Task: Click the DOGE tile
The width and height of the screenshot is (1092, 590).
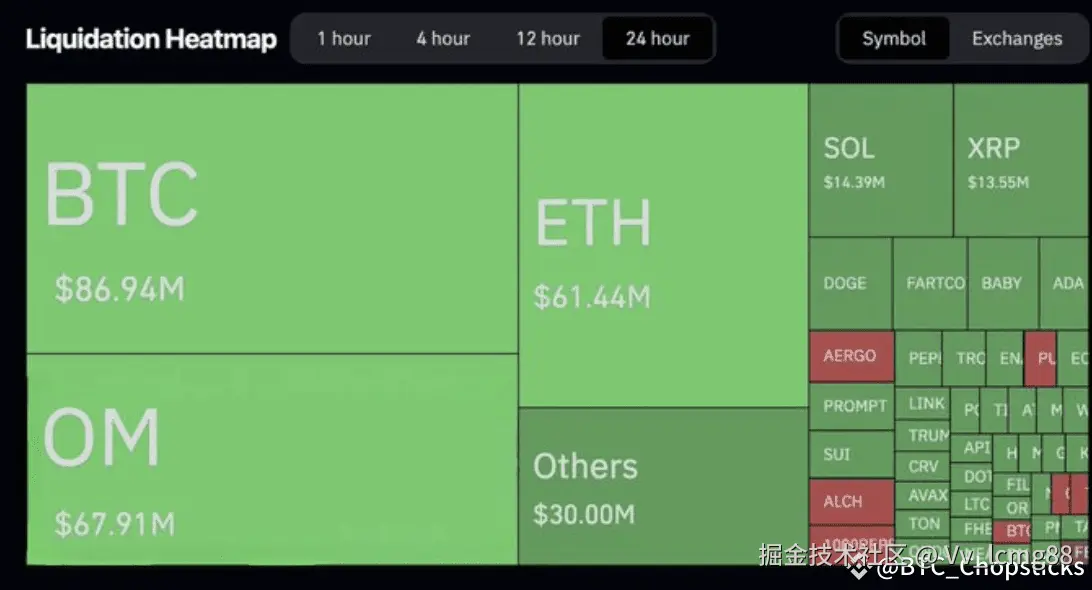Action: (850, 283)
